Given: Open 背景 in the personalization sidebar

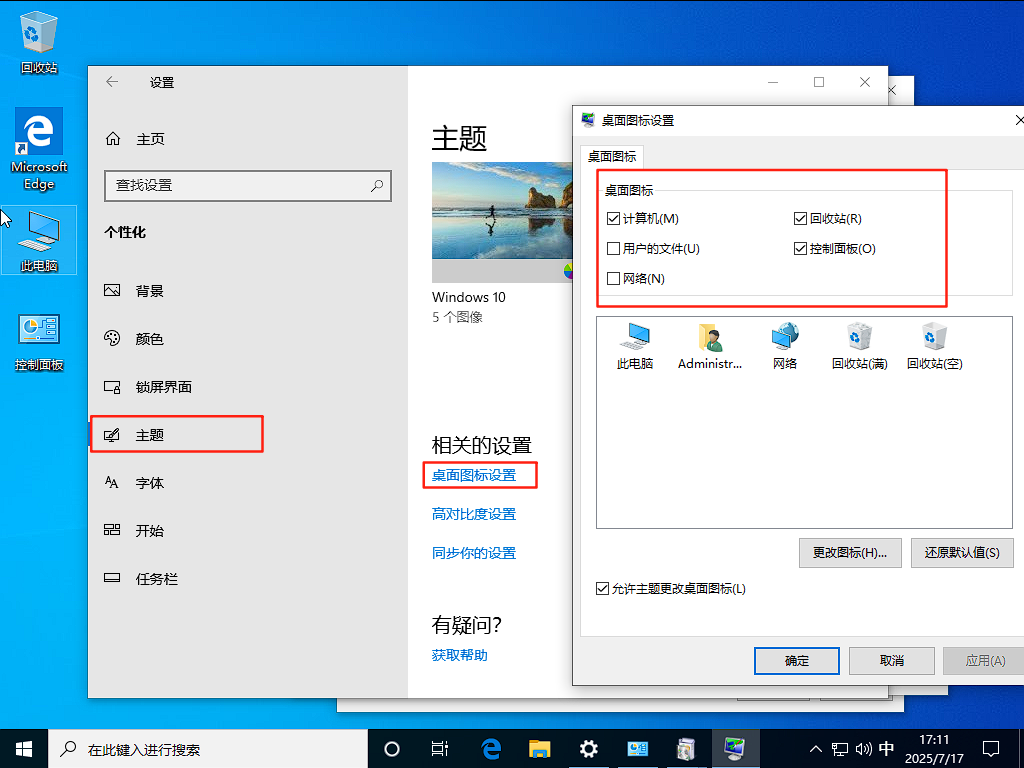Looking at the screenshot, I should [149, 291].
